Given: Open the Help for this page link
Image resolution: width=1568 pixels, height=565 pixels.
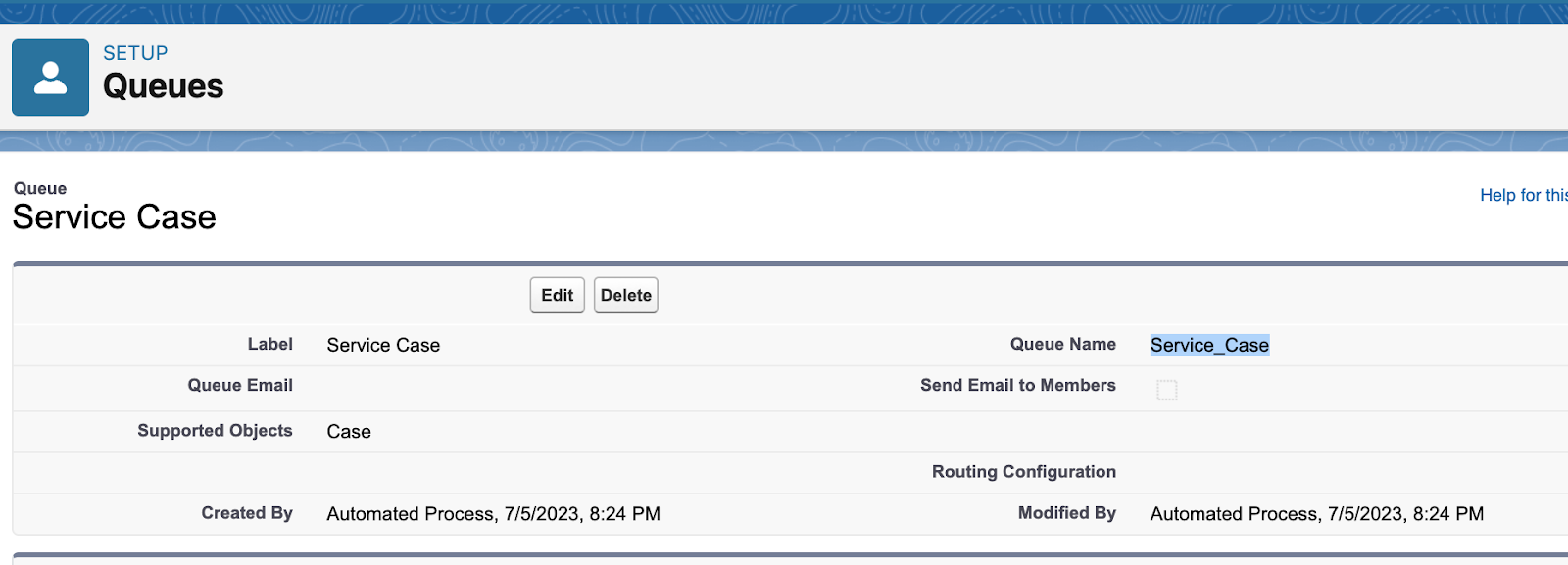Looking at the screenshot, I should pyautogui.click(x=1523, y=195).
